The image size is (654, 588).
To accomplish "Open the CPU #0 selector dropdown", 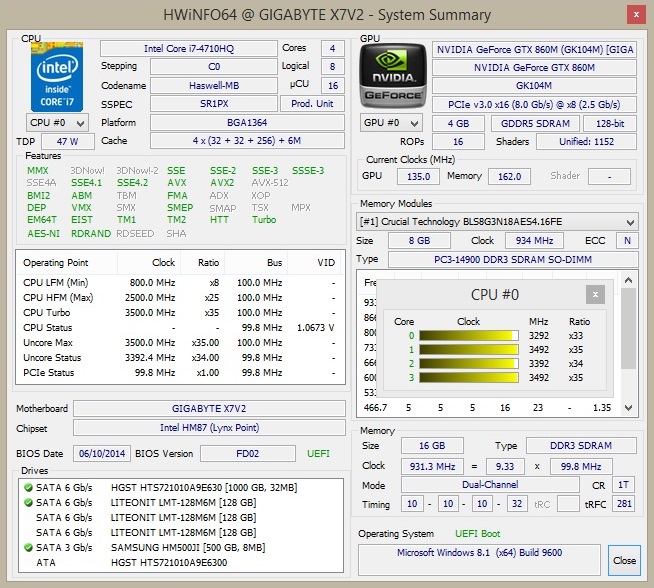I will tap(57, 123).
